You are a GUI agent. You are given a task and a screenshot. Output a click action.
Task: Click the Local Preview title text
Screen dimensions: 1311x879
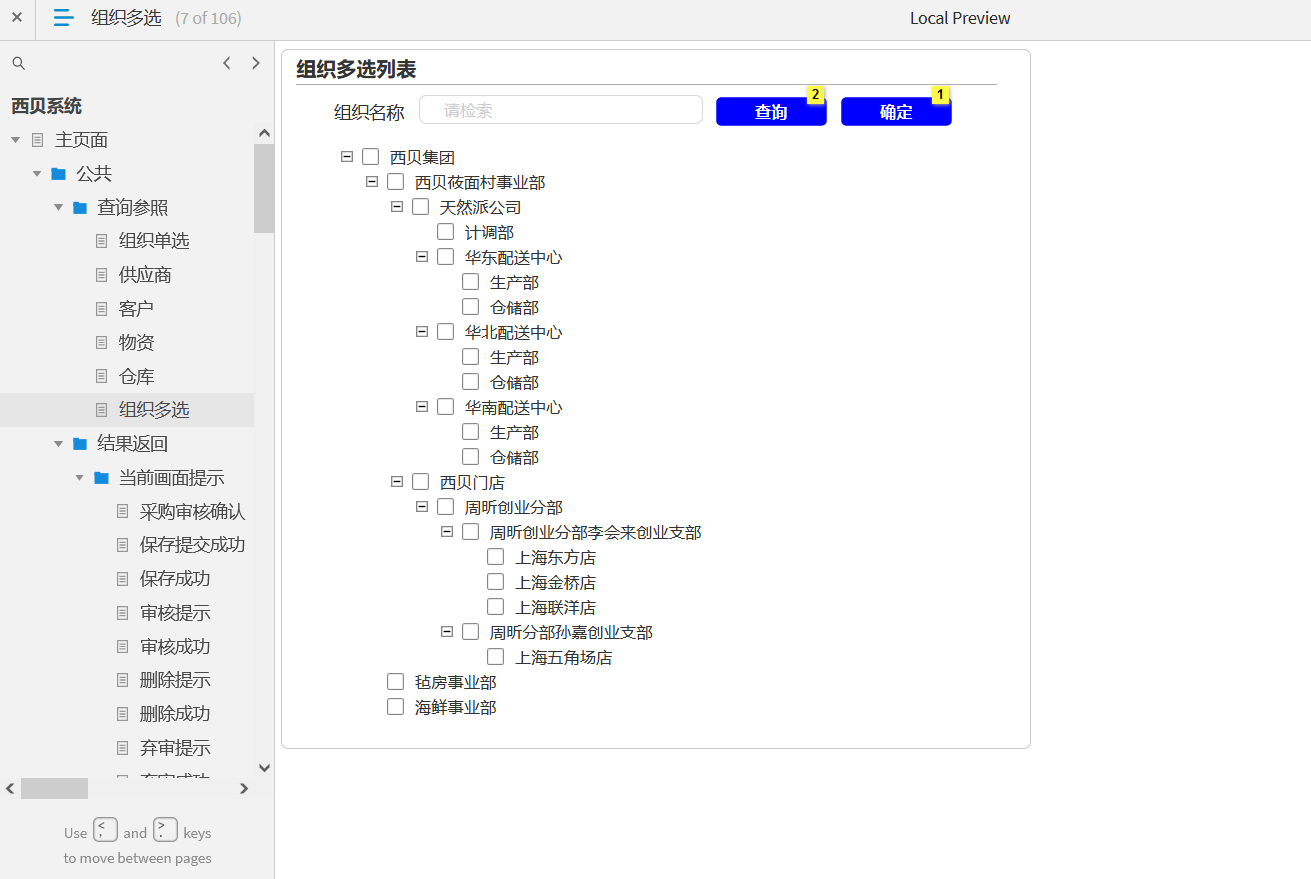click(960, 18)
